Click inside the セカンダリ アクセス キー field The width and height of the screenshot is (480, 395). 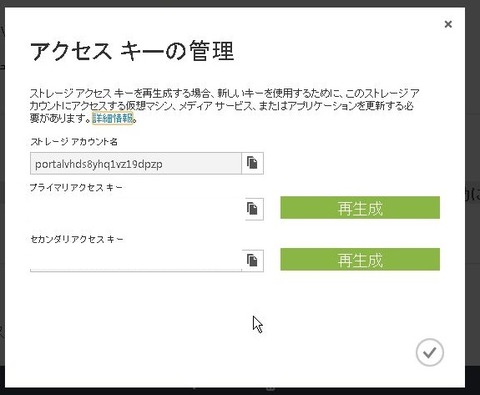click(x=136, y=260)
